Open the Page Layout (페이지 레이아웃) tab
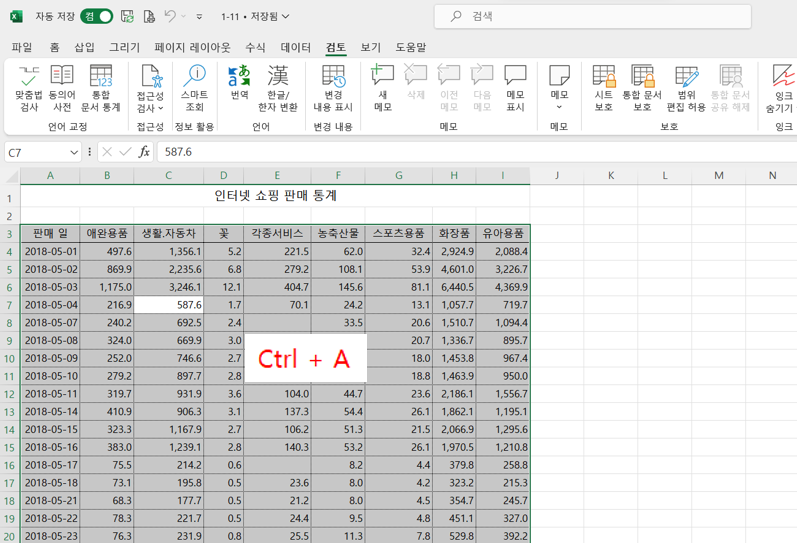Viewport: 797px width, 543px height. [193, 47]
